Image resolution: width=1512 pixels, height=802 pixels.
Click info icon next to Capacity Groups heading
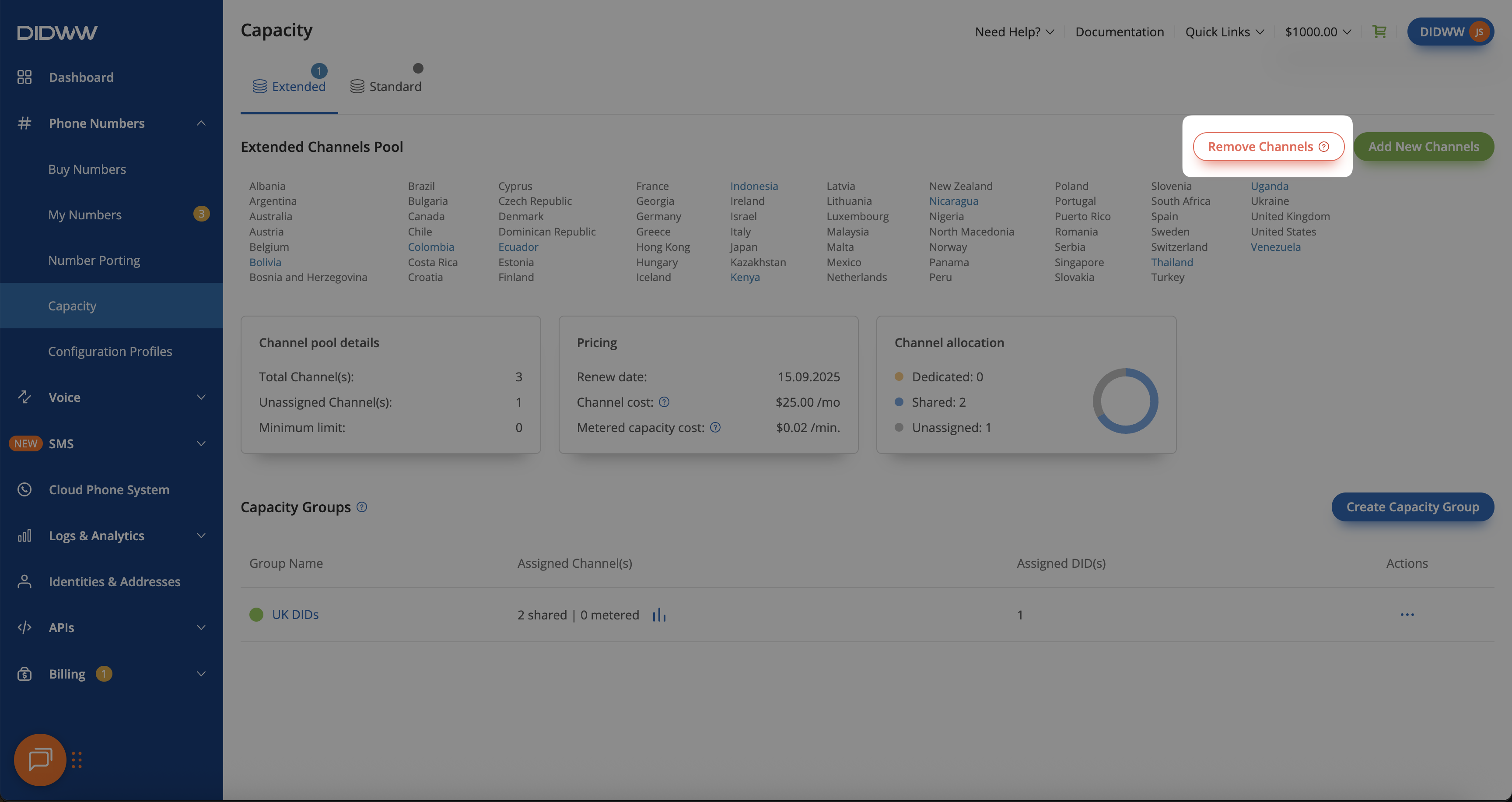[362, 507]
